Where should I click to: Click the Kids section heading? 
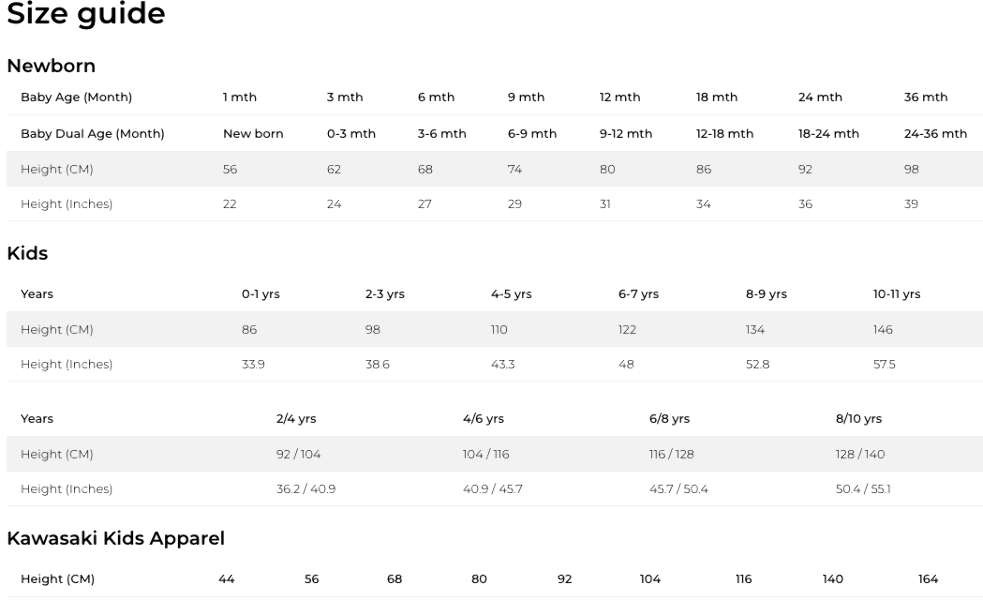click(27, 254)
